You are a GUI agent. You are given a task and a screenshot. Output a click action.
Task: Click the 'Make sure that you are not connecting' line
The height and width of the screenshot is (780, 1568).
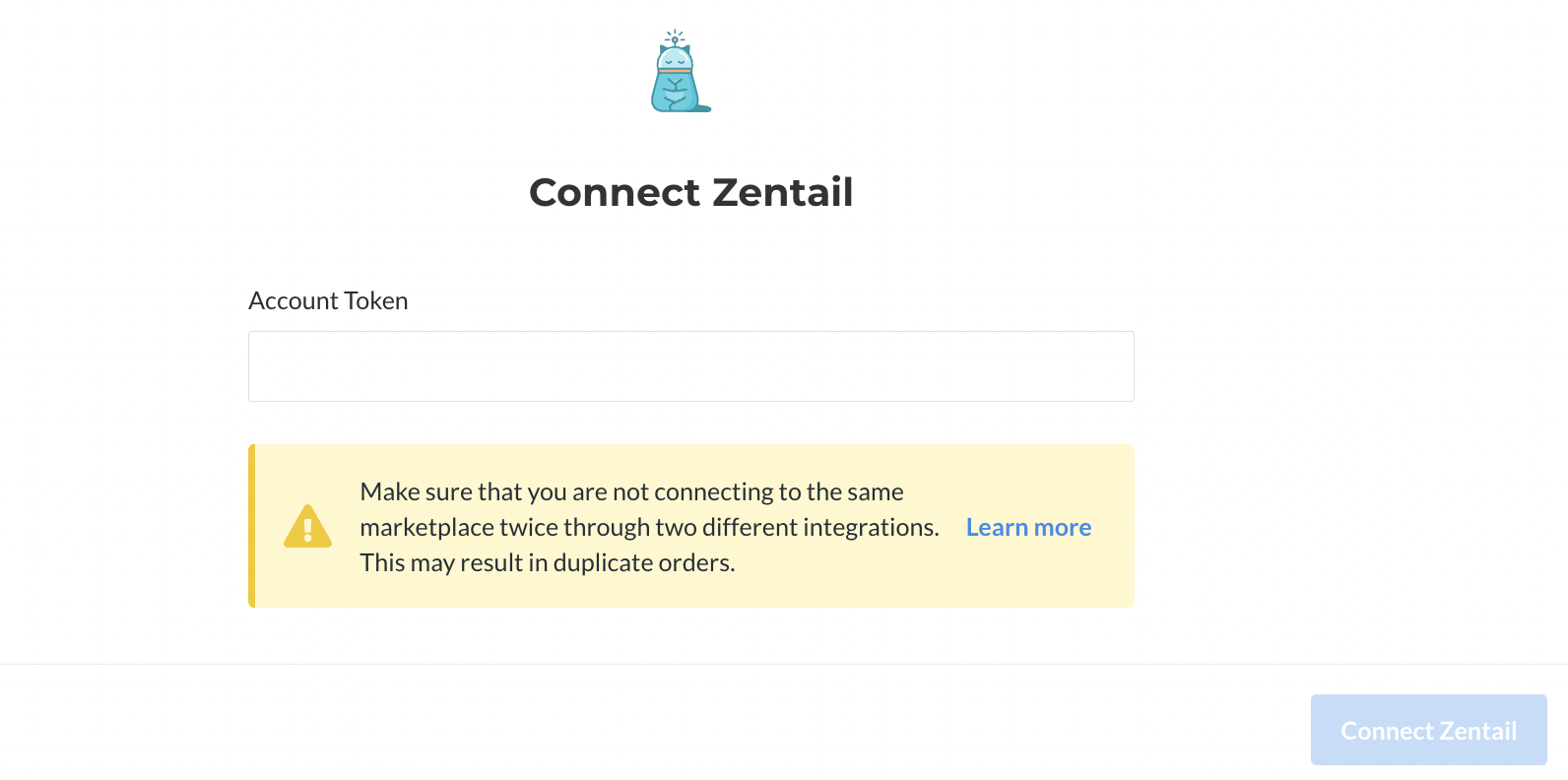[631, 491]
